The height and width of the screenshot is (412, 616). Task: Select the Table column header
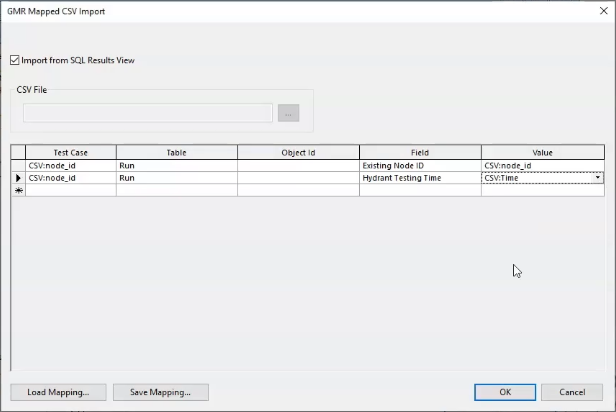click(x=177, y=152)
